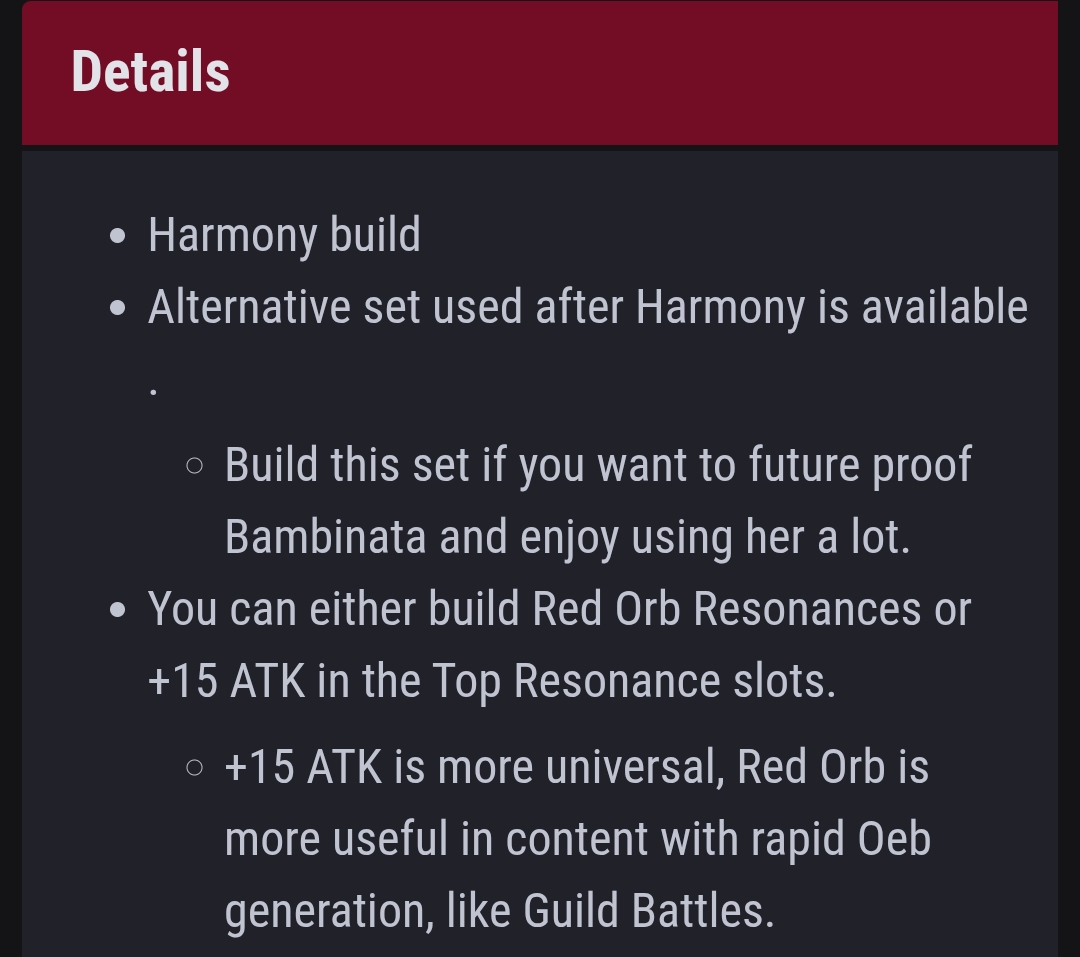Click the Details heading title text

(151, 71)
